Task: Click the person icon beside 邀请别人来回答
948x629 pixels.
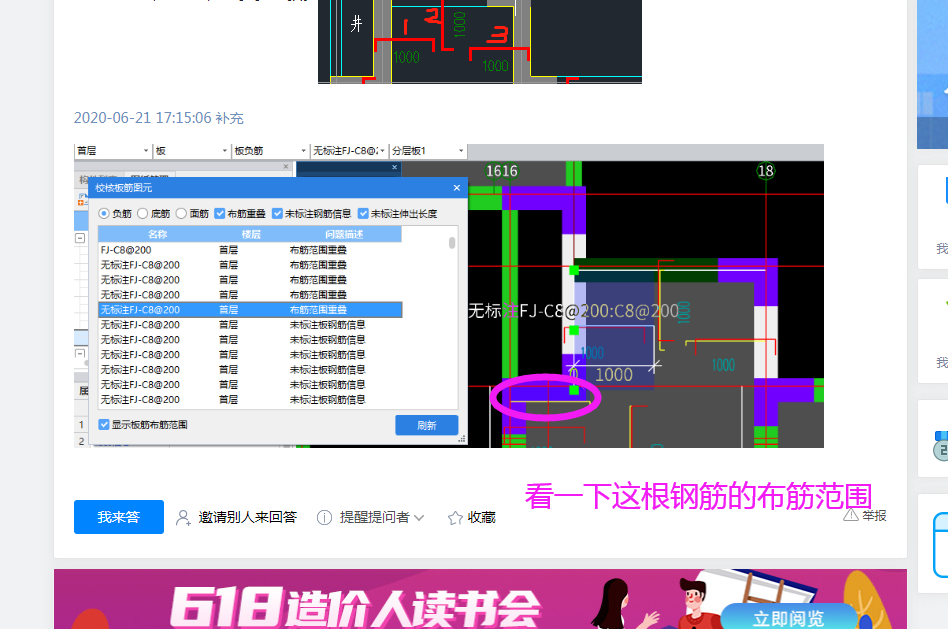Action: point(183,518)
